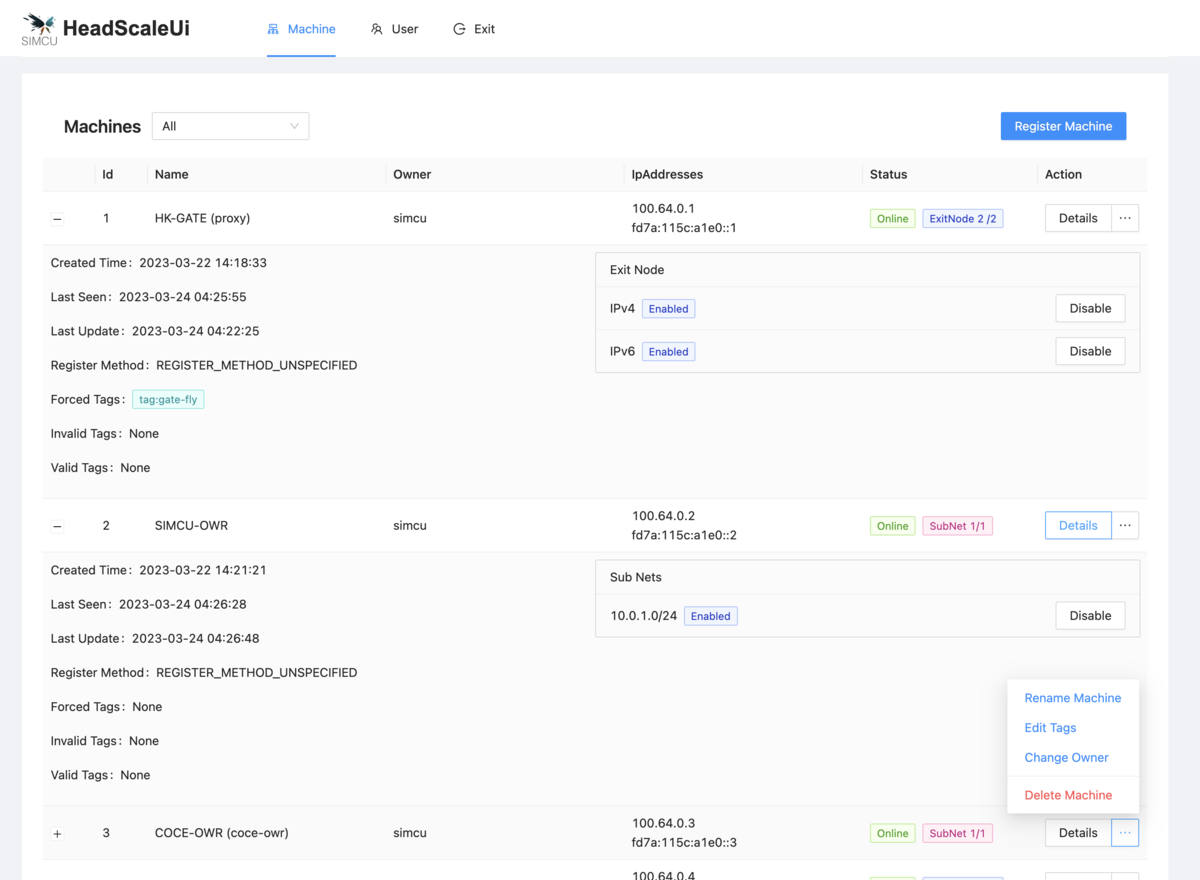Viewport: 1200px width, 880px height.
Task: Click the Exit icon in navigation
Action: click(x=459, y=29)
